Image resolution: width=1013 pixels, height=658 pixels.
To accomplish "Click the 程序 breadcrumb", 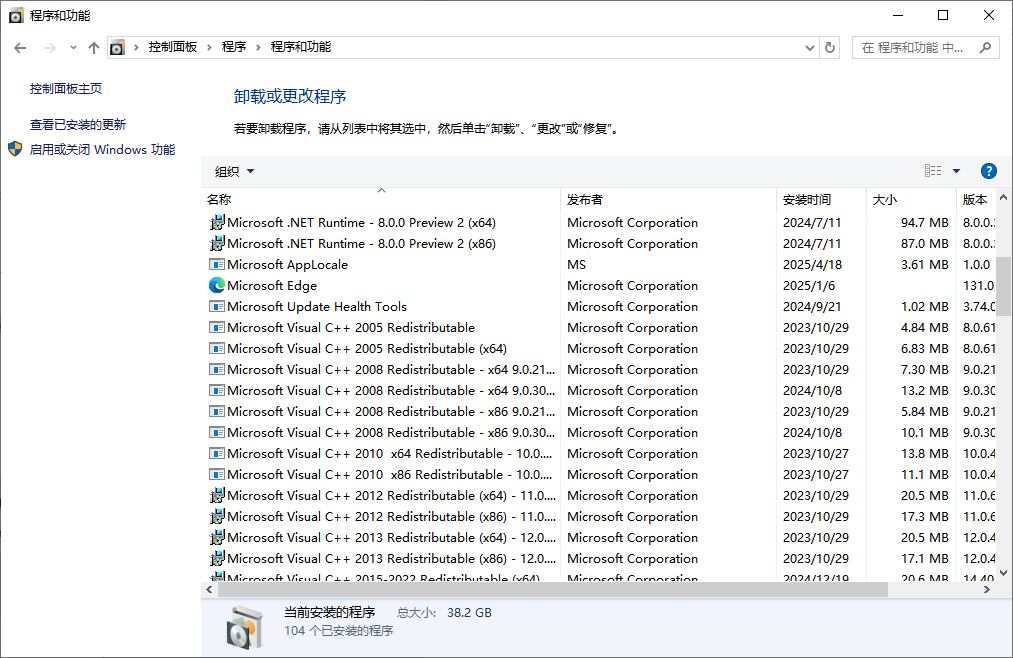I will 234,46.
